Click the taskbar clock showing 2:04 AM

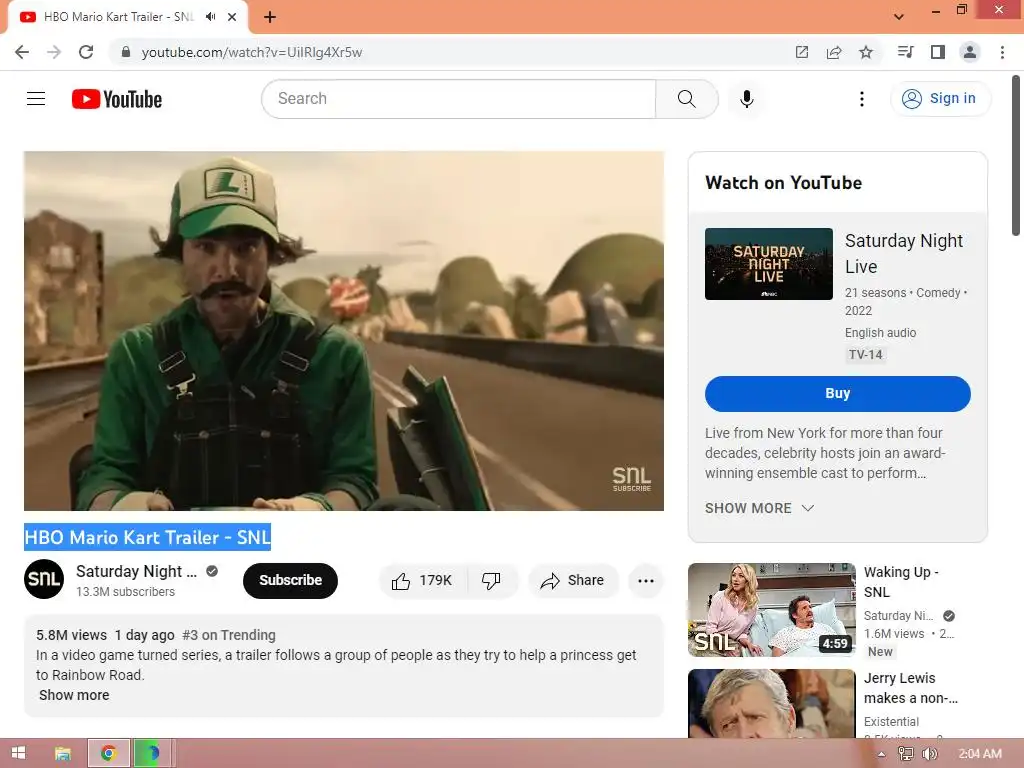click(980, 754)
